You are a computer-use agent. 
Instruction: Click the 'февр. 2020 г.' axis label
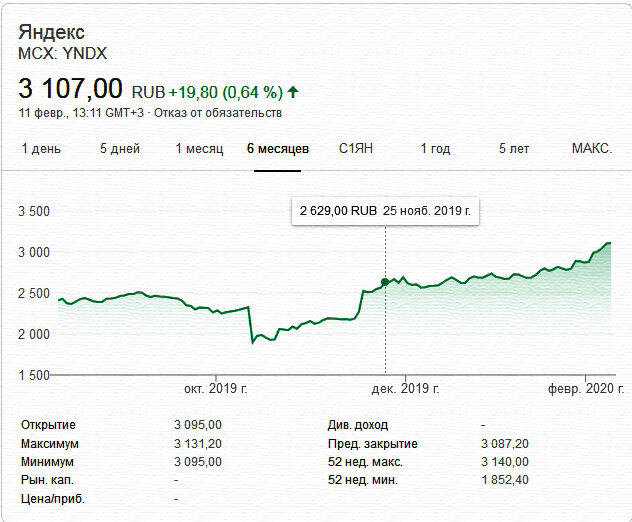[x=586, y=389]
